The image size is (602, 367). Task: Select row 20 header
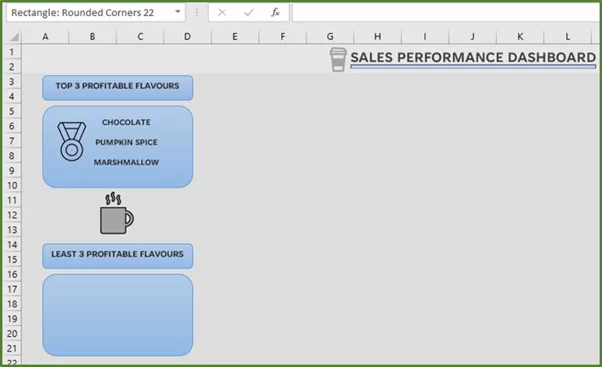coord(12,334)
